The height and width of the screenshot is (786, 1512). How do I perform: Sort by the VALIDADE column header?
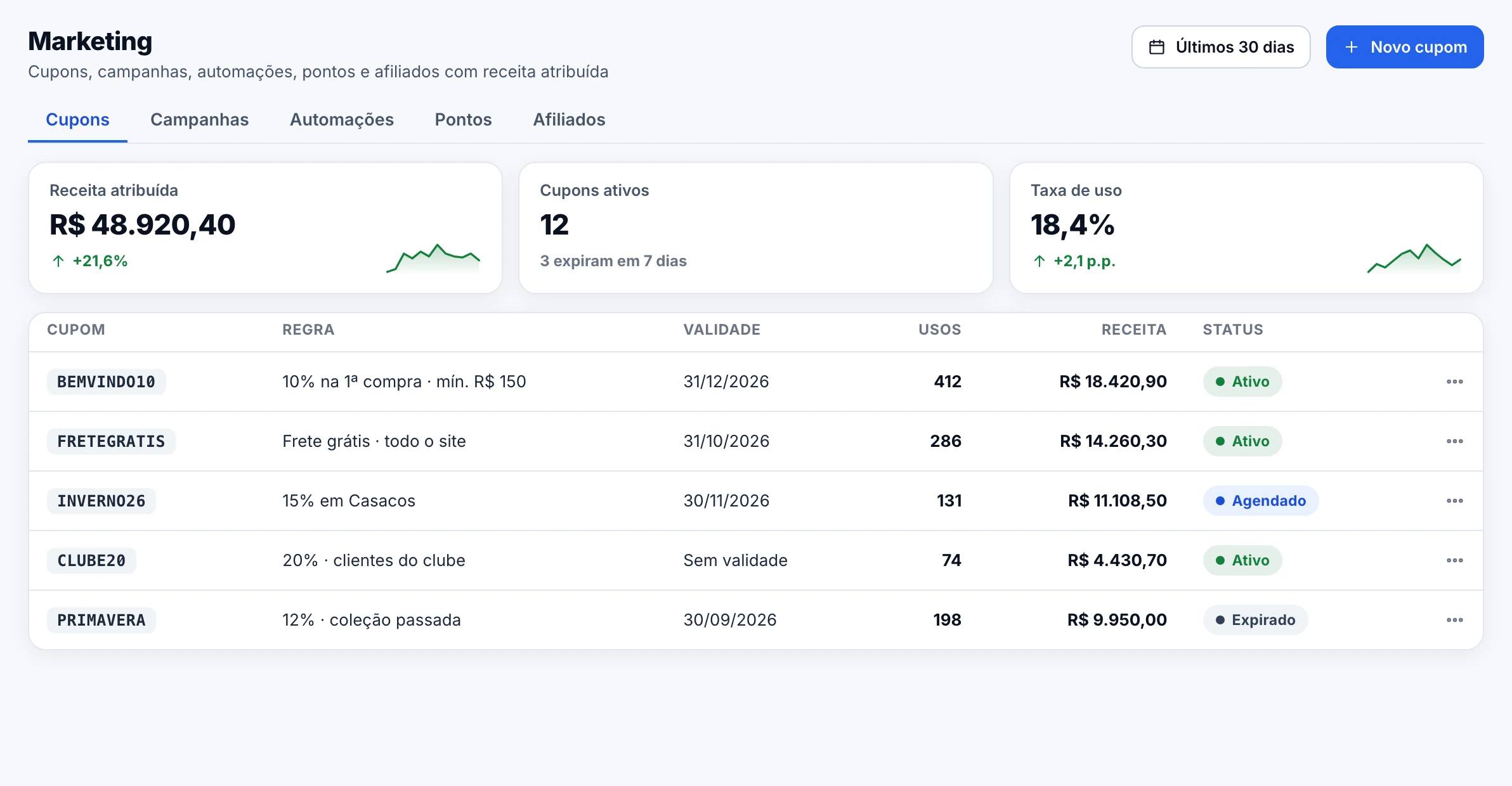click(722, 330)
